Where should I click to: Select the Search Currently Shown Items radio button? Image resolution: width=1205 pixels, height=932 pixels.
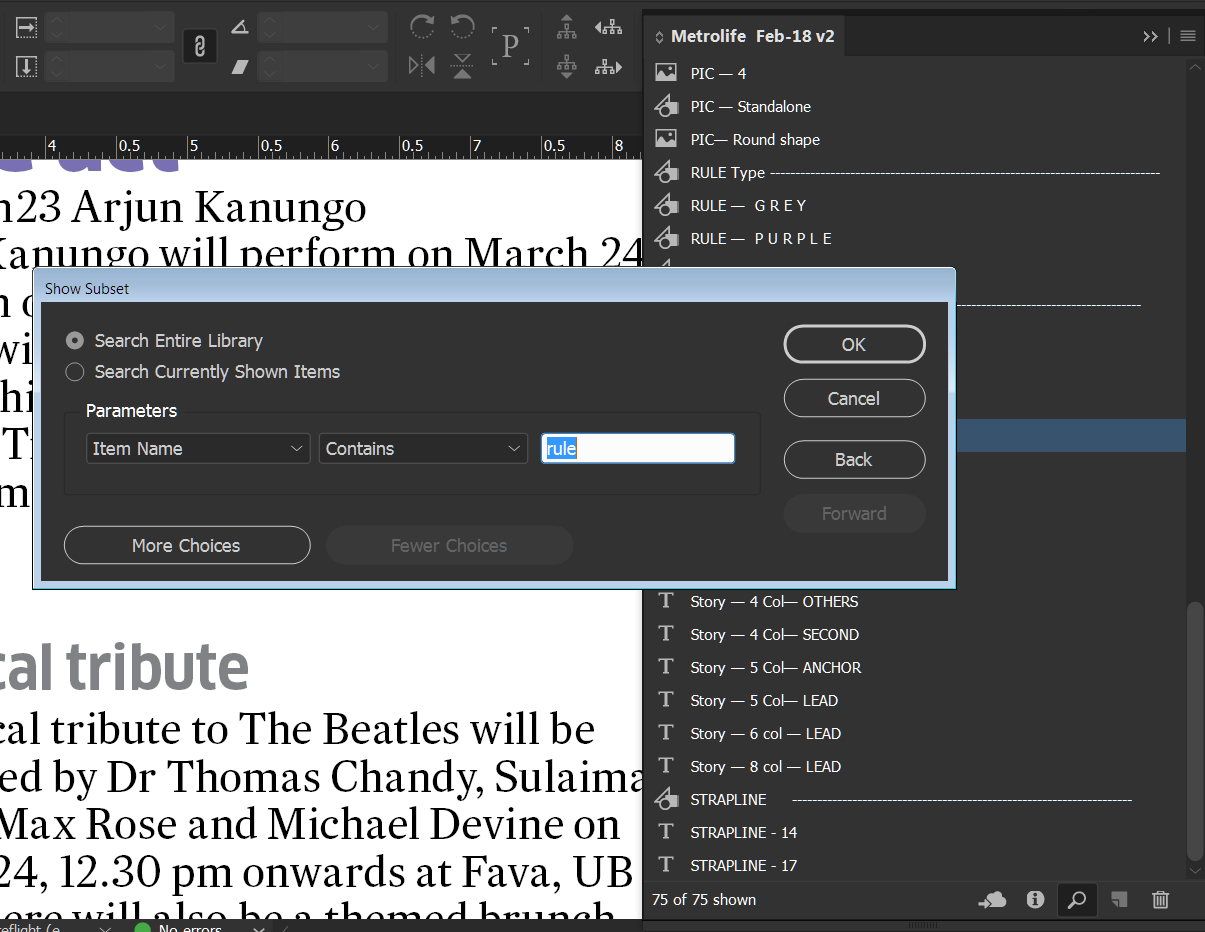pyautogui.click(x=74, y=372)
